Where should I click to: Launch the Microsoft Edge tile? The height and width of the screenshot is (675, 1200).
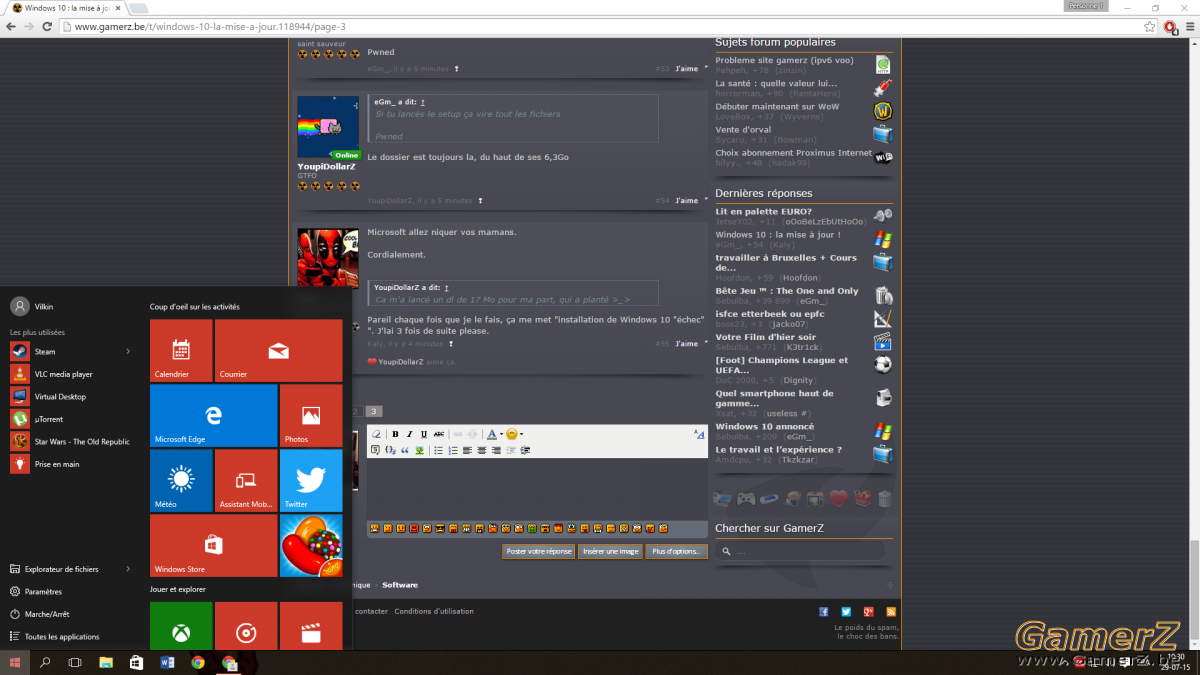[213, 416]
